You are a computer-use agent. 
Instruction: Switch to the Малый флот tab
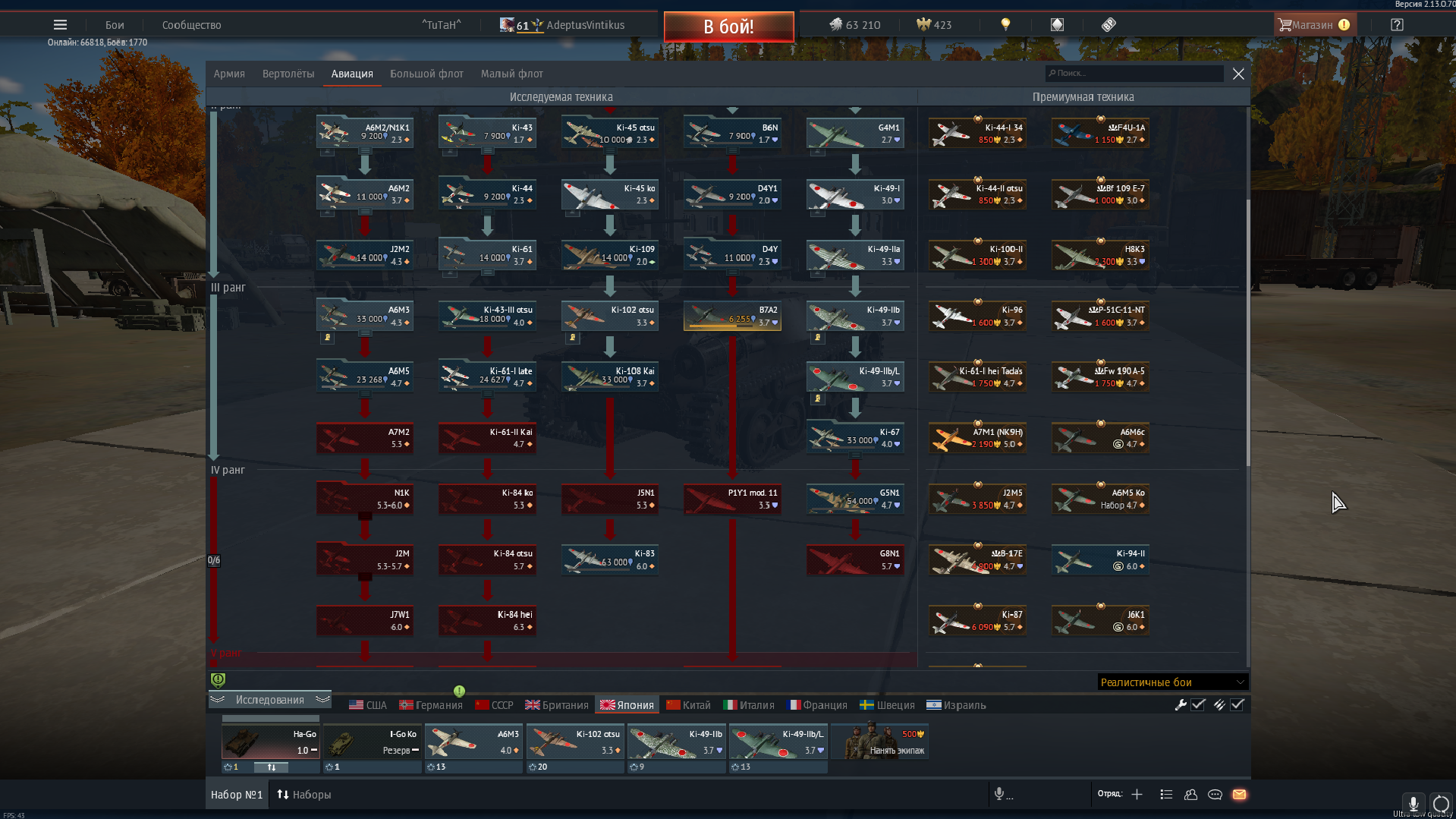512,74
